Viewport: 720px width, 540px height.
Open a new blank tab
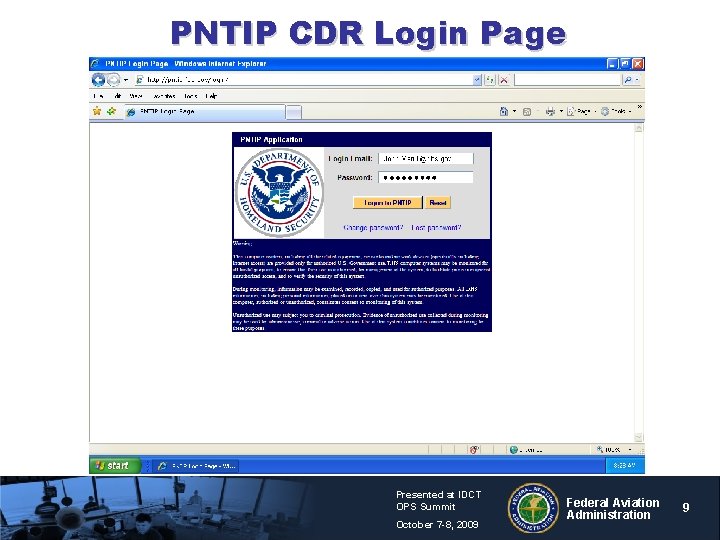293,112
